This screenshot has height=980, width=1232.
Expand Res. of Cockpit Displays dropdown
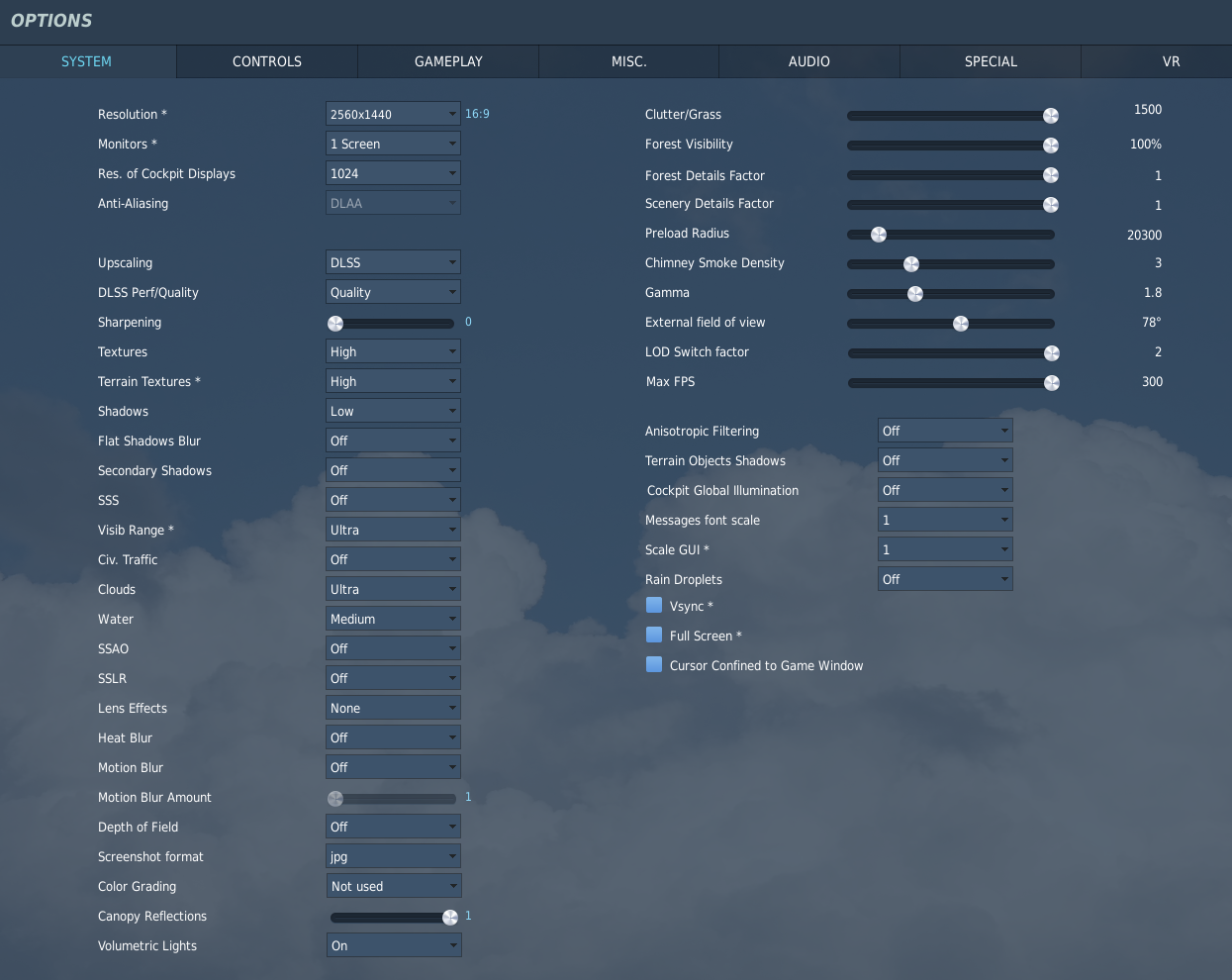click(x=394, y=173)
